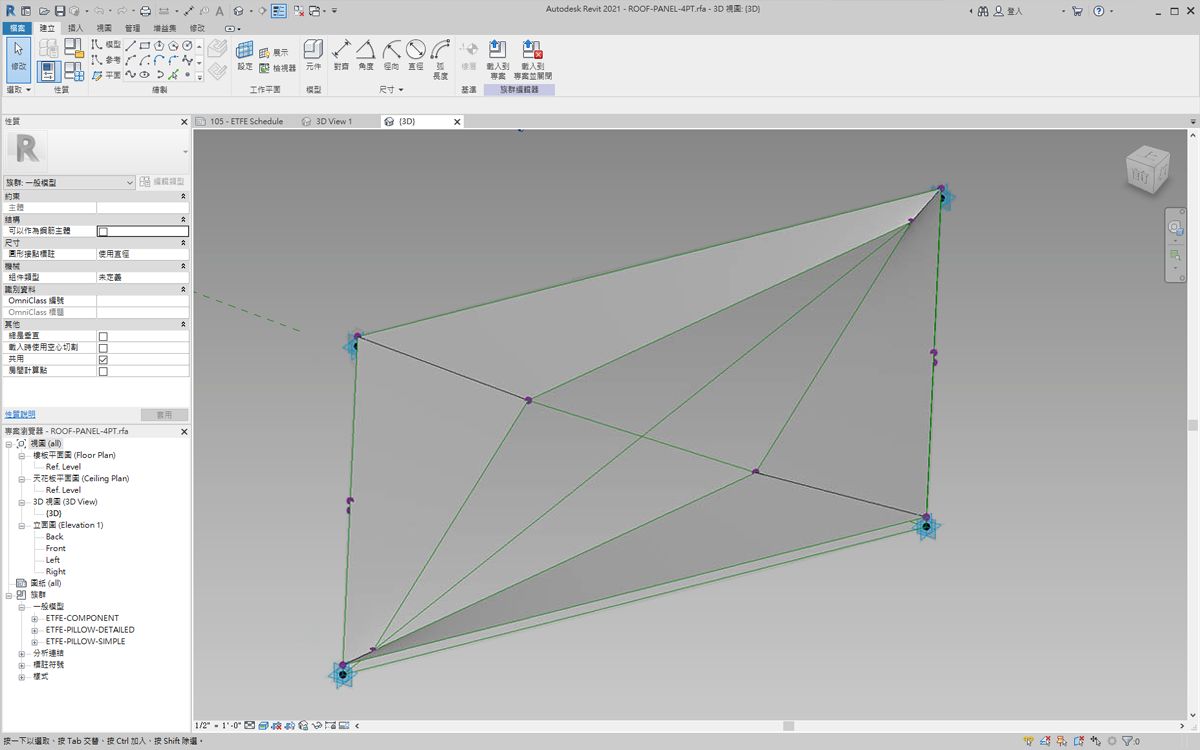Screen dimensions: 1200x750
Task: Switch to the 3D View 1 tab
Action: 334,121
